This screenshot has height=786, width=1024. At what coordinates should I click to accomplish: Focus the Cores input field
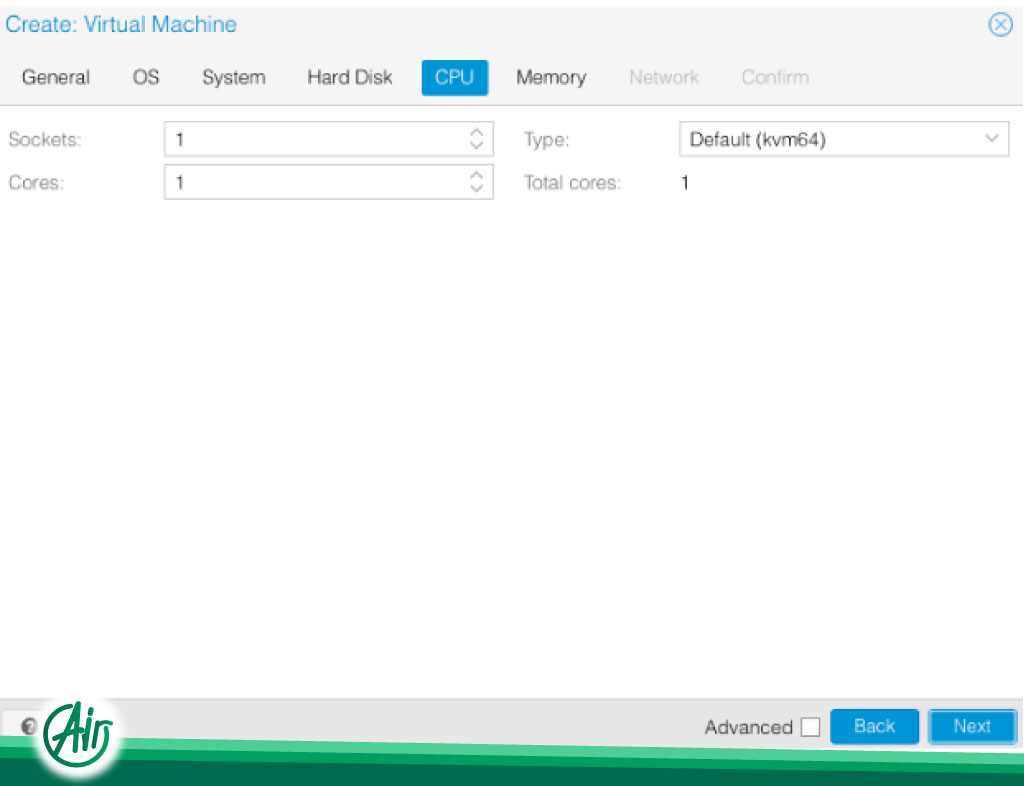328,182
